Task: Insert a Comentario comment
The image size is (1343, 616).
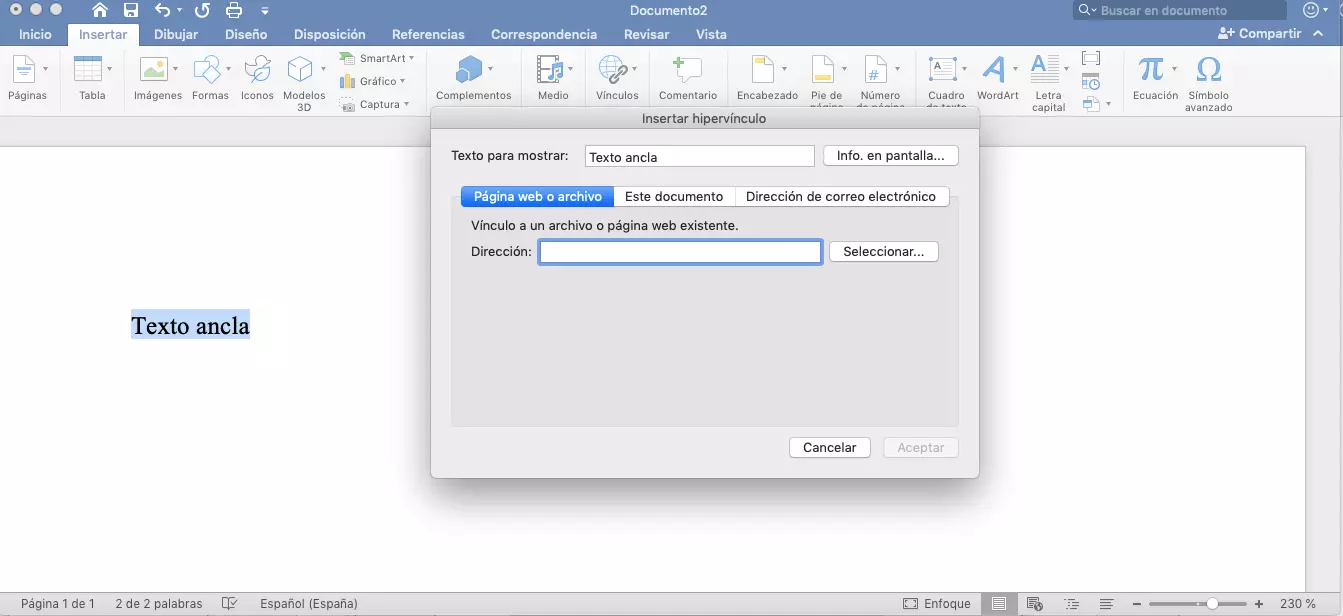Action: tap(687, 69)
